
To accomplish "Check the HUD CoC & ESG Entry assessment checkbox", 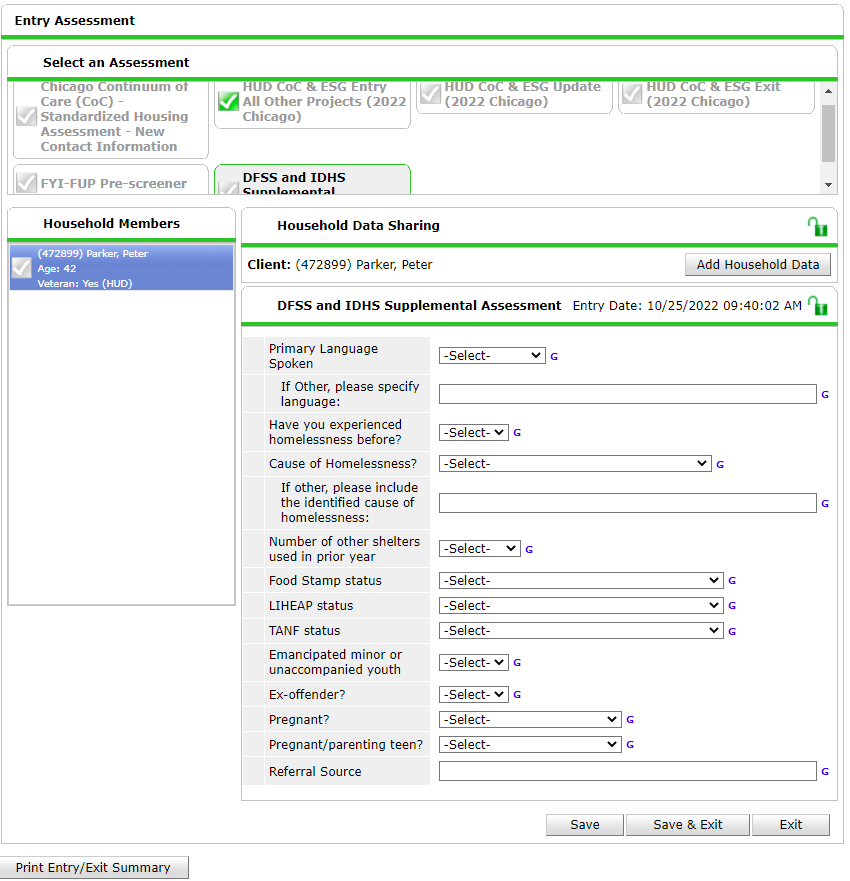I will click(228, 101).
